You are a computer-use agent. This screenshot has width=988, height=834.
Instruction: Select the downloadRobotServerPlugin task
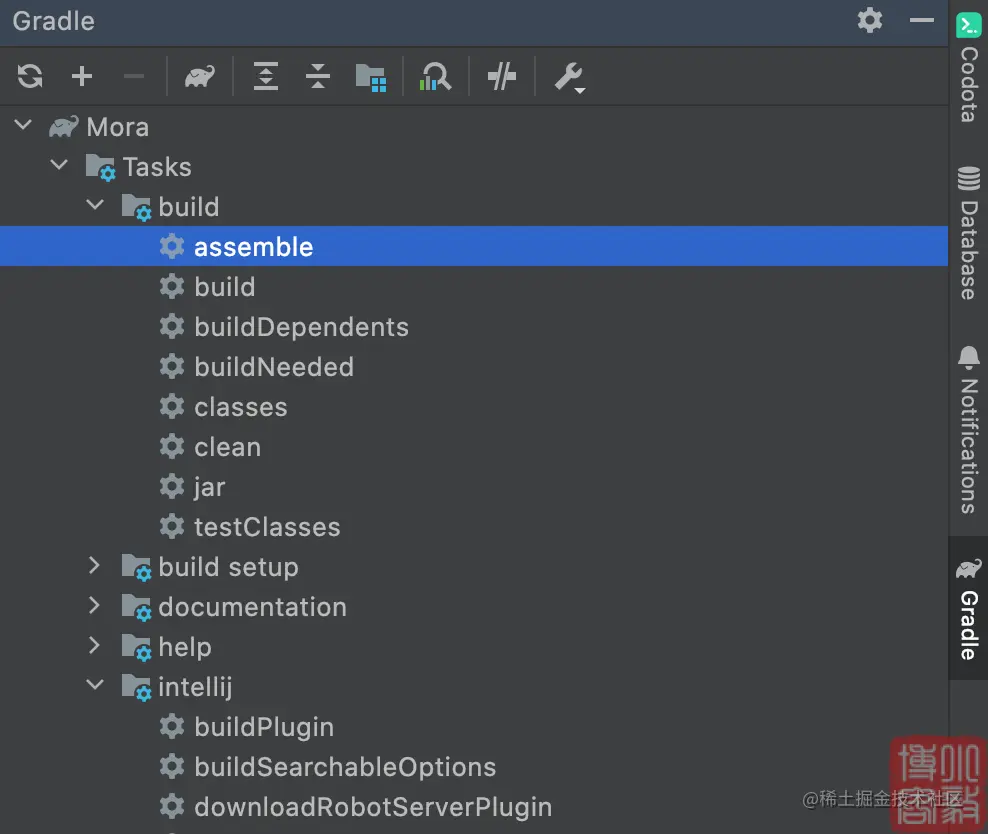coord(474,806)
